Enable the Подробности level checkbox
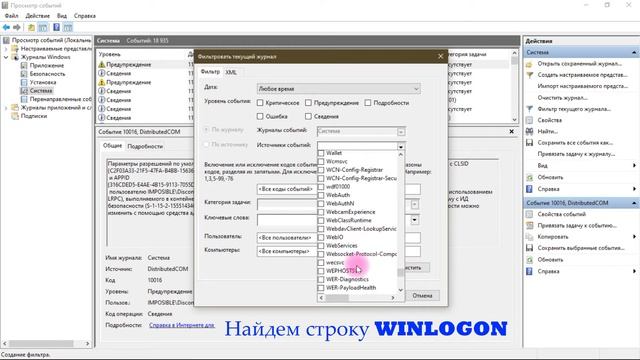Viewport: 640px width, 360px height. coord(368,103)
